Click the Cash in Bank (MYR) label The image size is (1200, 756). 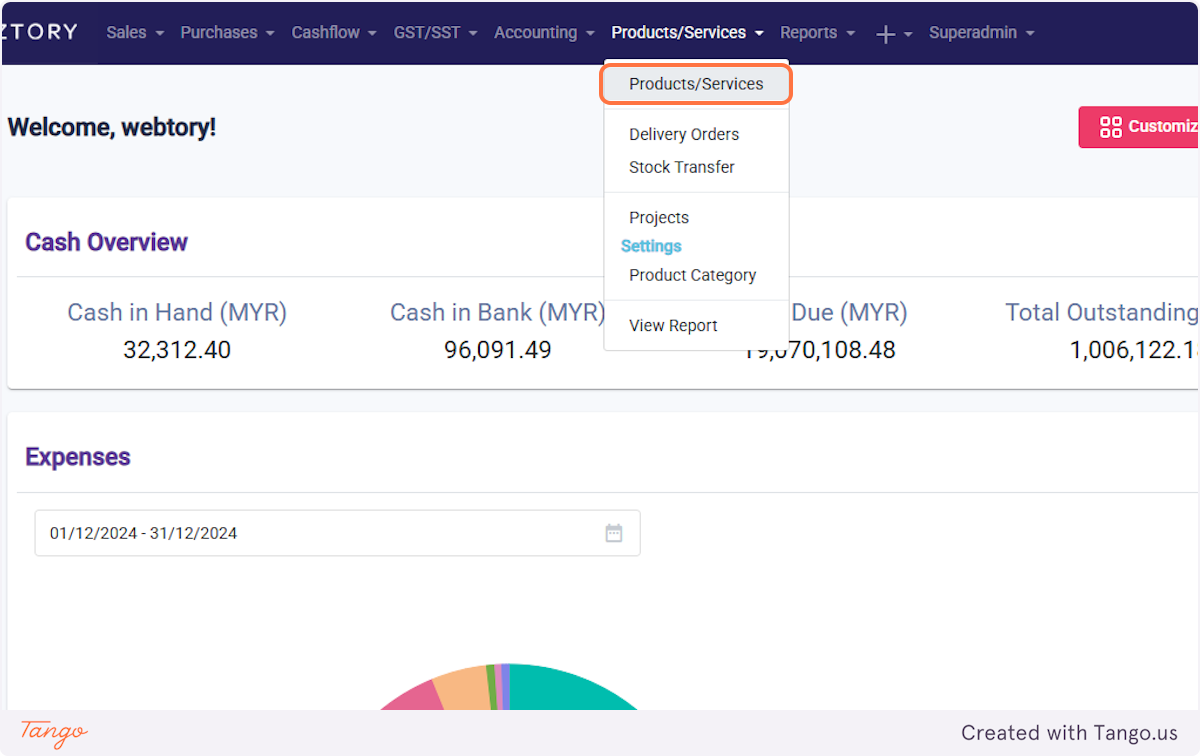(x=498, y=312)
